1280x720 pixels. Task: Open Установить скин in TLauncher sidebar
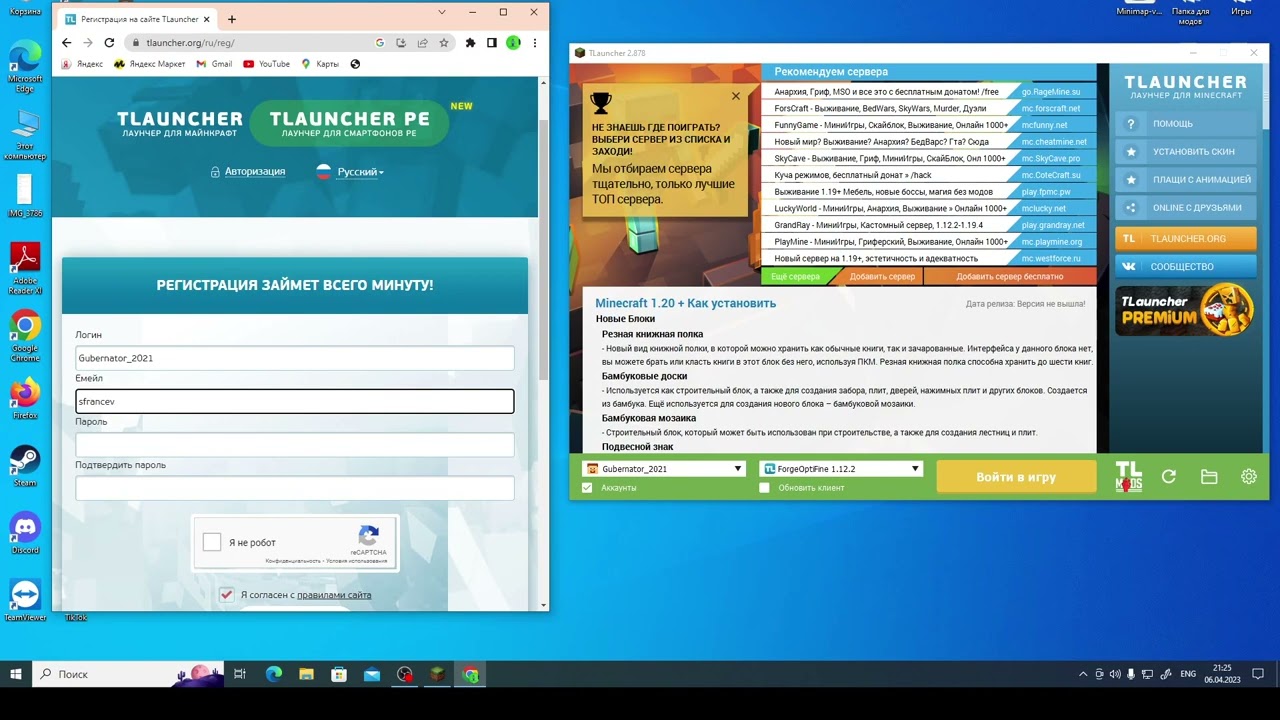[1185, 152]
